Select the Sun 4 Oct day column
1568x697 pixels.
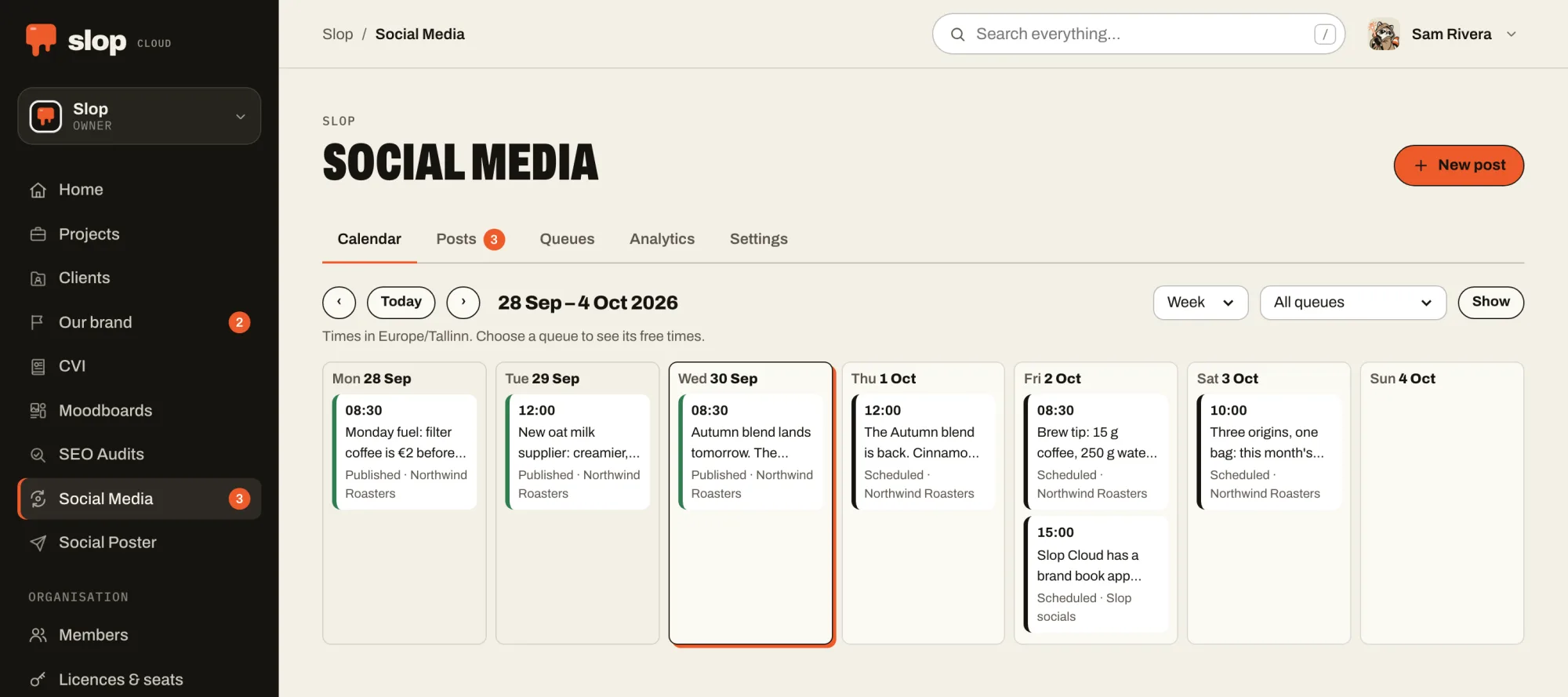[x=1442, y=503]
